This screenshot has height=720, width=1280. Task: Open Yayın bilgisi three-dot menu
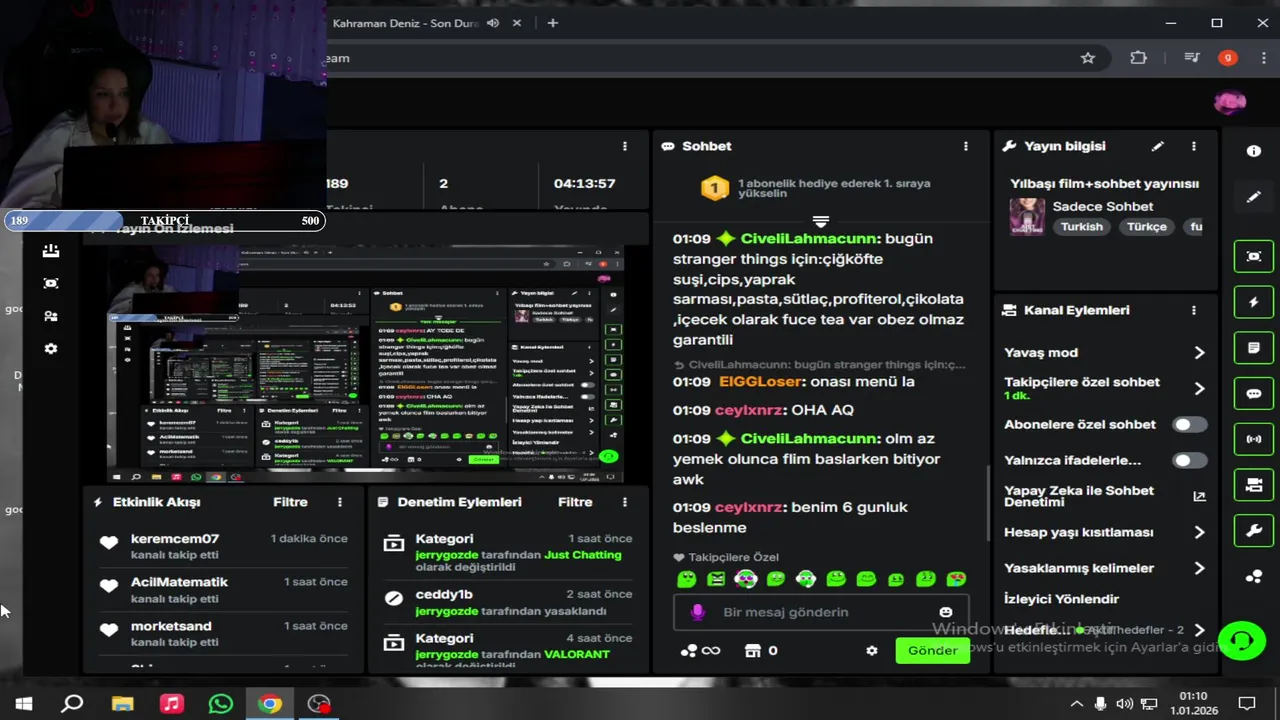(x=1193, y=146)
